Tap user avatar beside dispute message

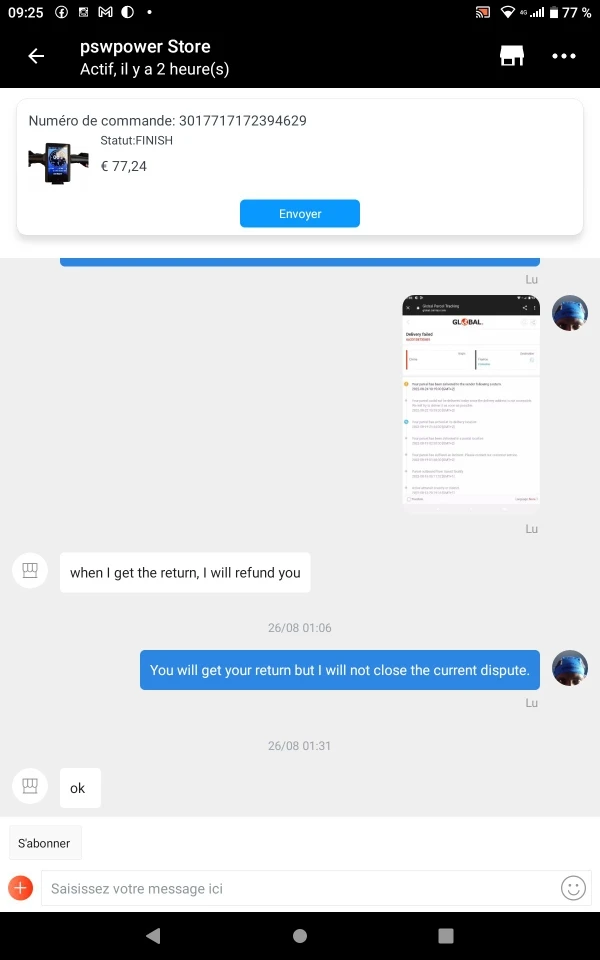pyautogui.click(x=570, y=668)
